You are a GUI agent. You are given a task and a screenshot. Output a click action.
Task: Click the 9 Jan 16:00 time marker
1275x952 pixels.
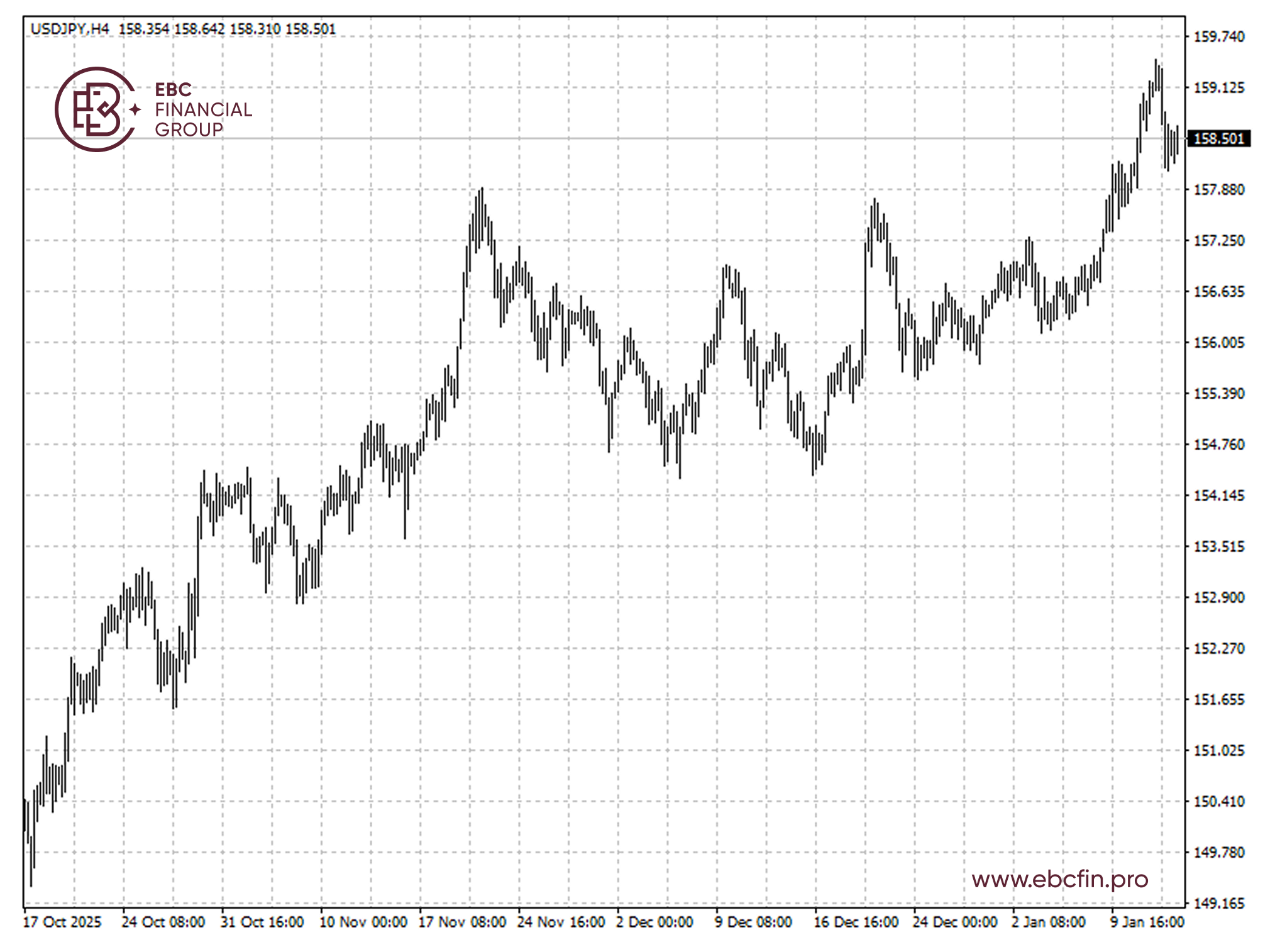[1147, 922]
